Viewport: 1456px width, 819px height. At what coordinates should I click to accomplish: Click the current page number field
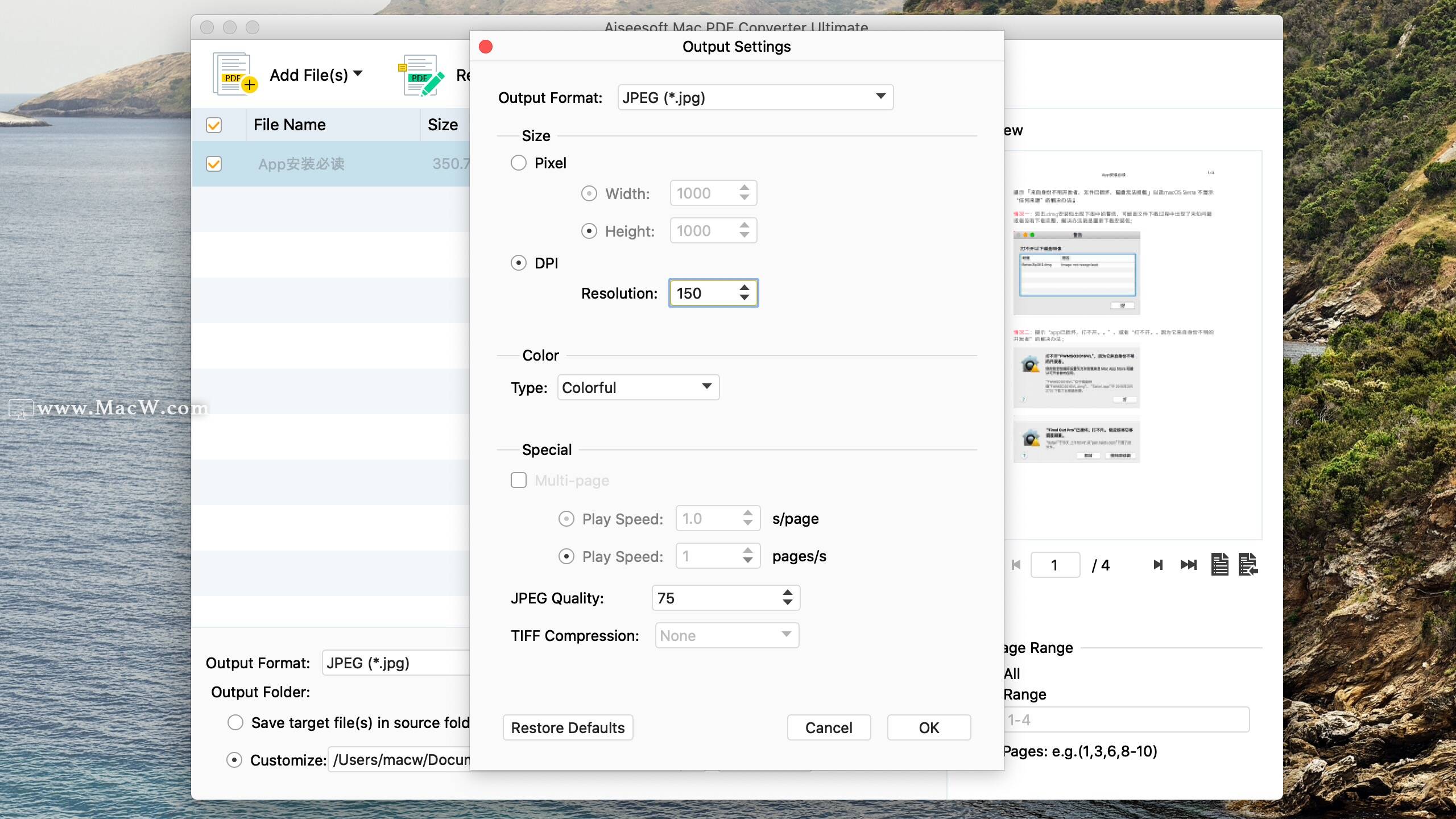coord(1055,565)
